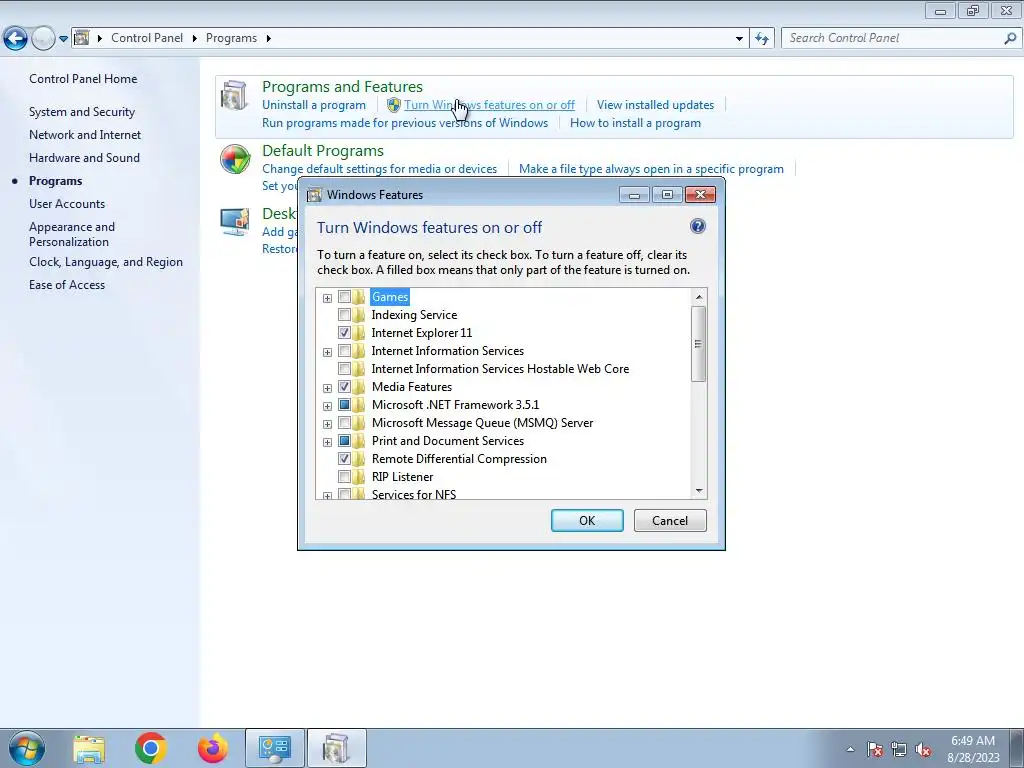Click the Forward navigation arrow button

pos(42,39)
